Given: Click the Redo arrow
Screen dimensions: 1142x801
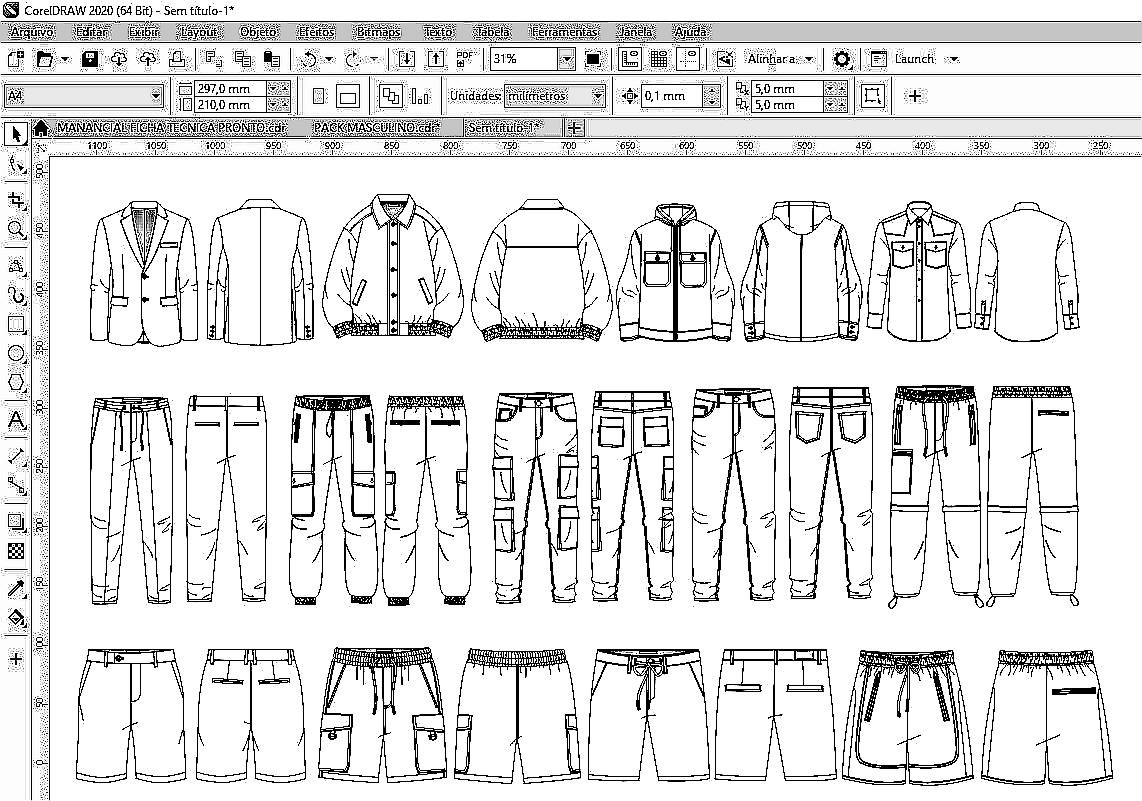Looking at the screenshot, I should pyautogui.click(x=353, y=59).
